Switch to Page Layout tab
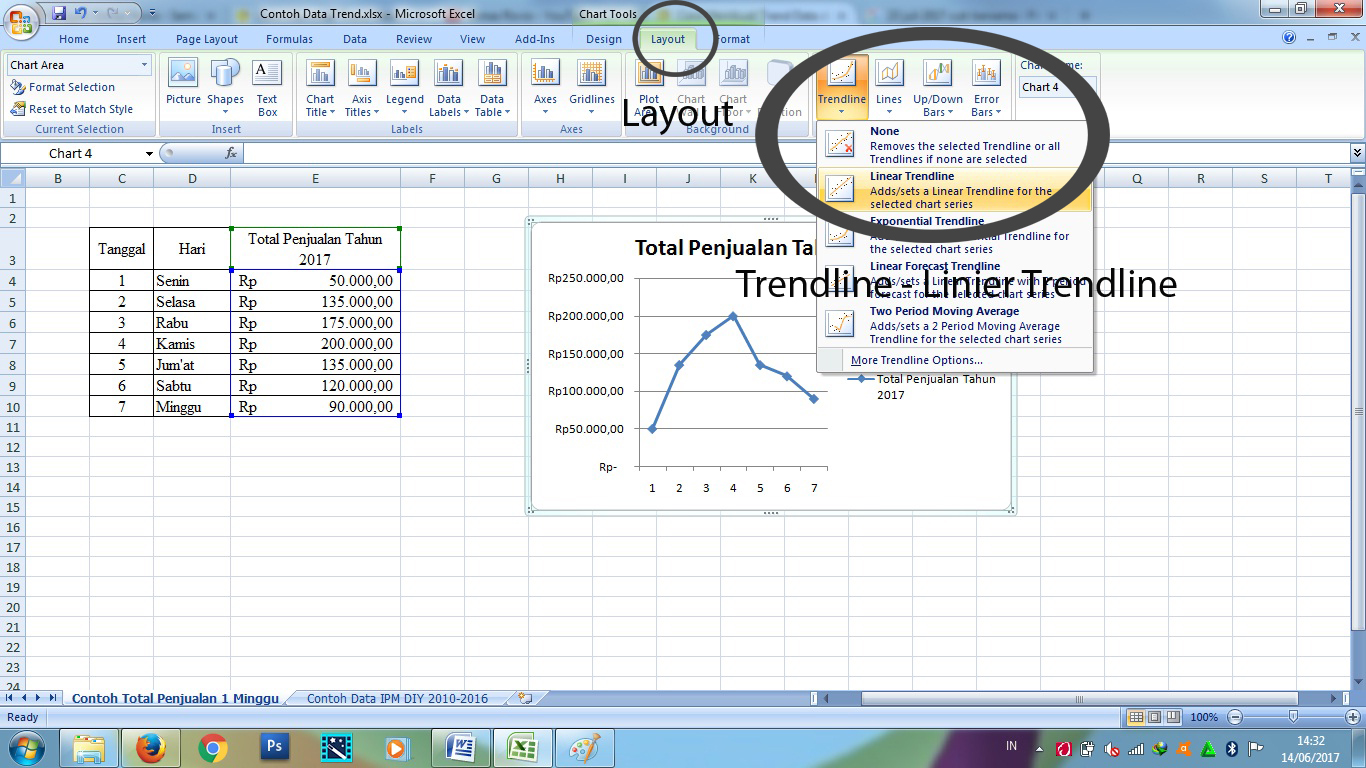1366x768 pixels. pyautogui.click(x=207, y=39)
